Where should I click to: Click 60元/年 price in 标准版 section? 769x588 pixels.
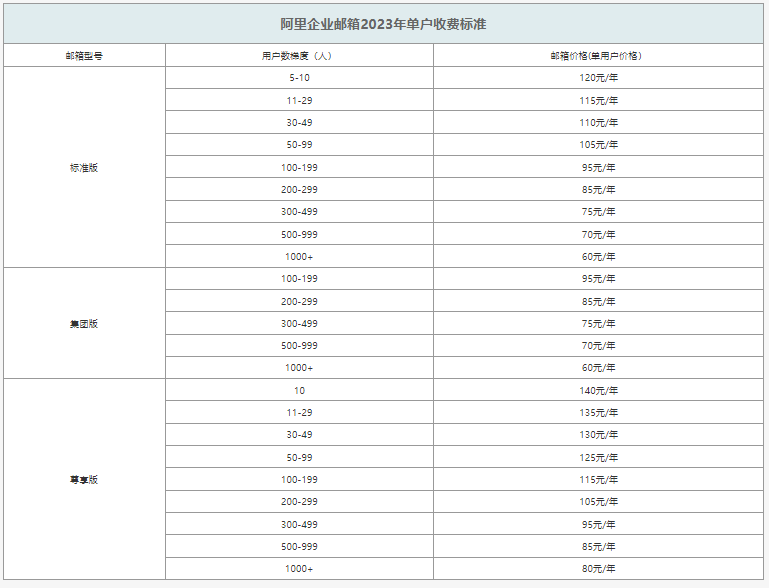(598, 256)
